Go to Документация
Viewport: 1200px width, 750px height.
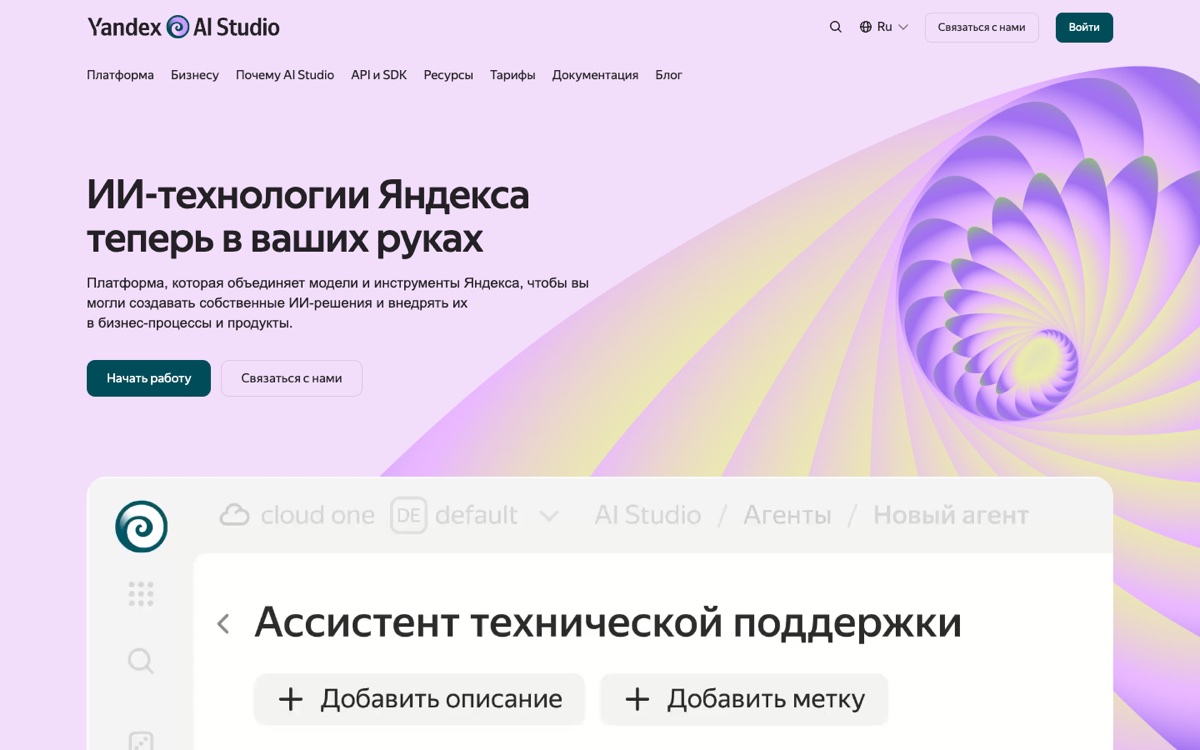[x=595, y=75]
